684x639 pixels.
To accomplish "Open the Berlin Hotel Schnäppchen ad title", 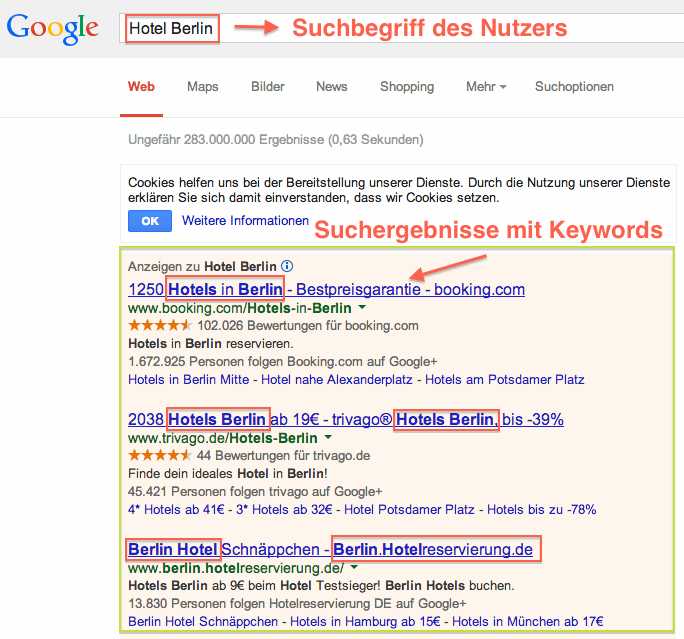I will [x=330, y=549].
